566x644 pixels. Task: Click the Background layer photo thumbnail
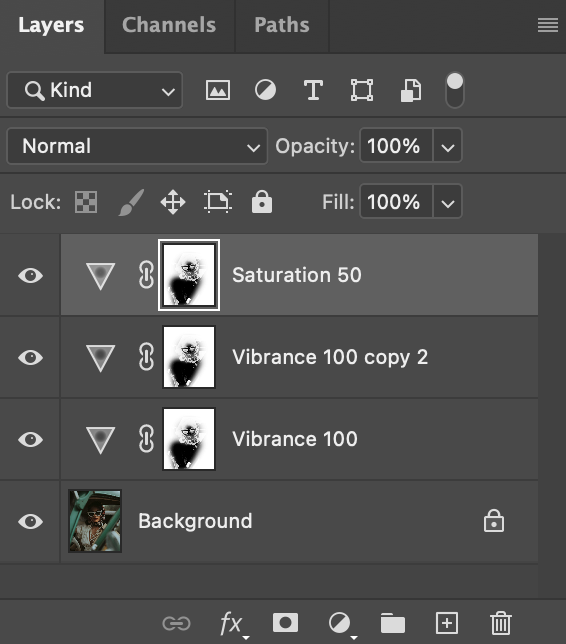point(95,521)
